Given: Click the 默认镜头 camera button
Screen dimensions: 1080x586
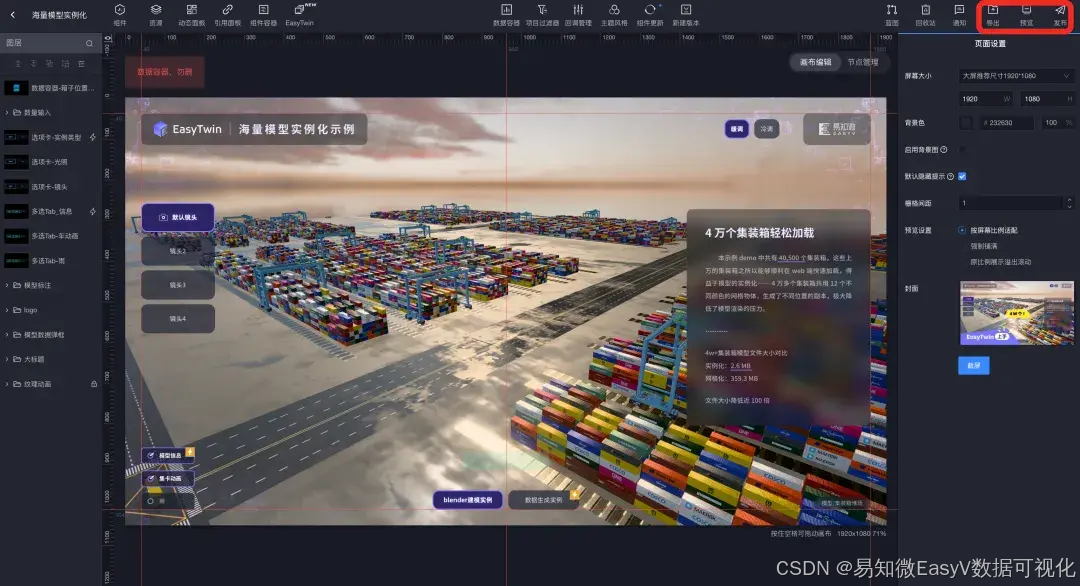Looking at the screenshot, I should click(178, 217).
